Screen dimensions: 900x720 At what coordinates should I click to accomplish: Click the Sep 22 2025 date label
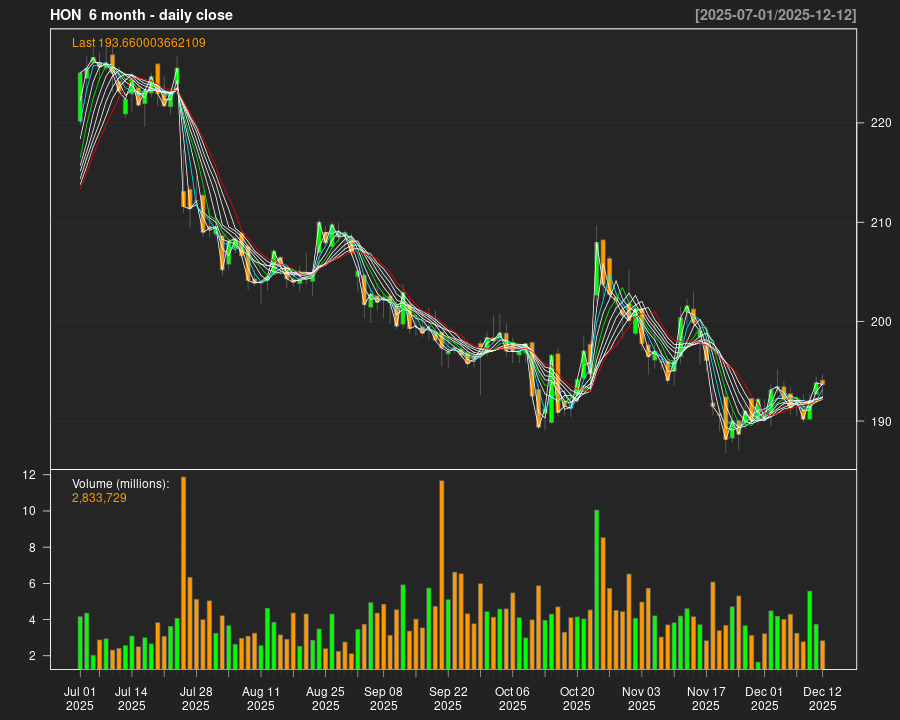click(448, 698)
